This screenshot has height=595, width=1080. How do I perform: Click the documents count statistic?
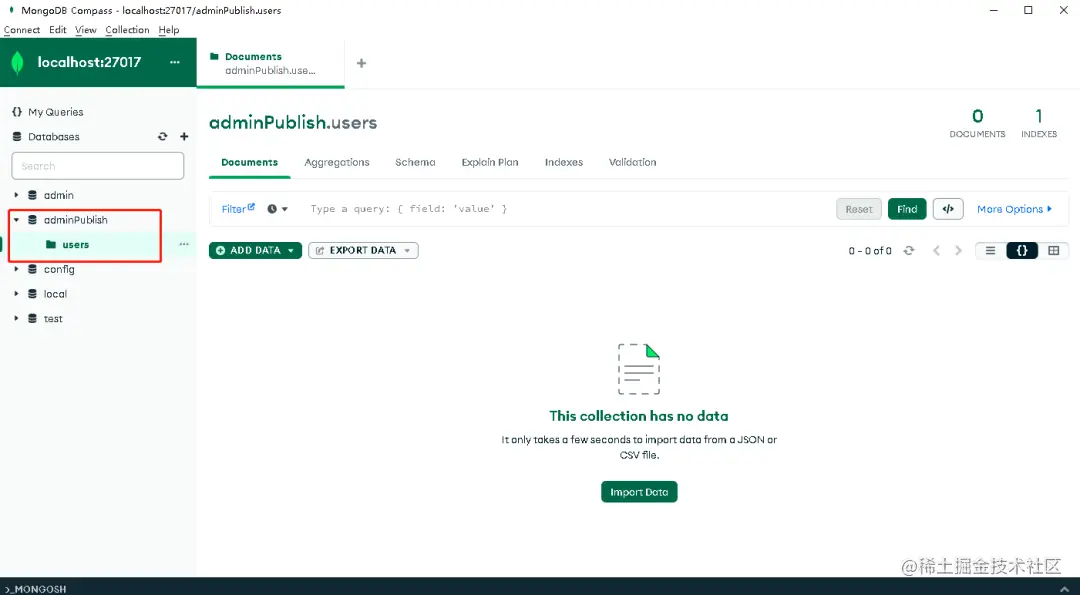[977, 124]
